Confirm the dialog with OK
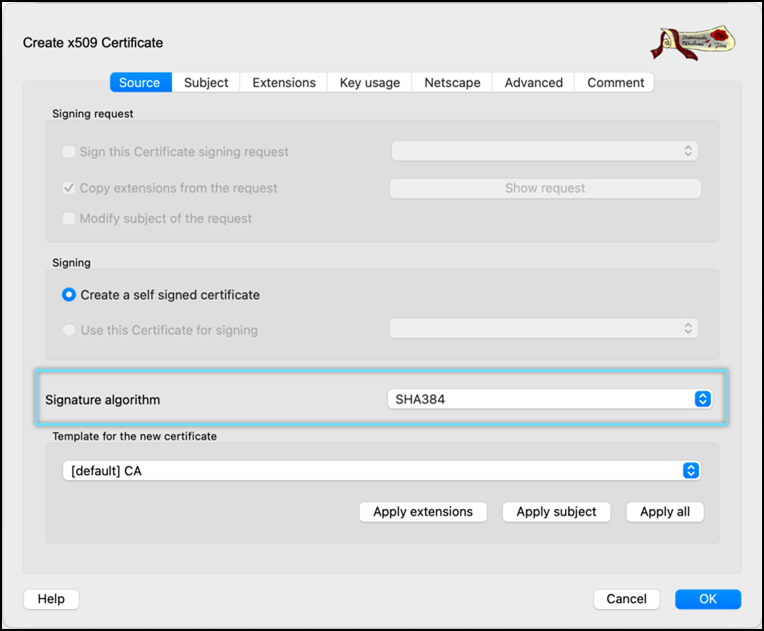The height and width of the screenshot is (631, 764). click(707, 599)
